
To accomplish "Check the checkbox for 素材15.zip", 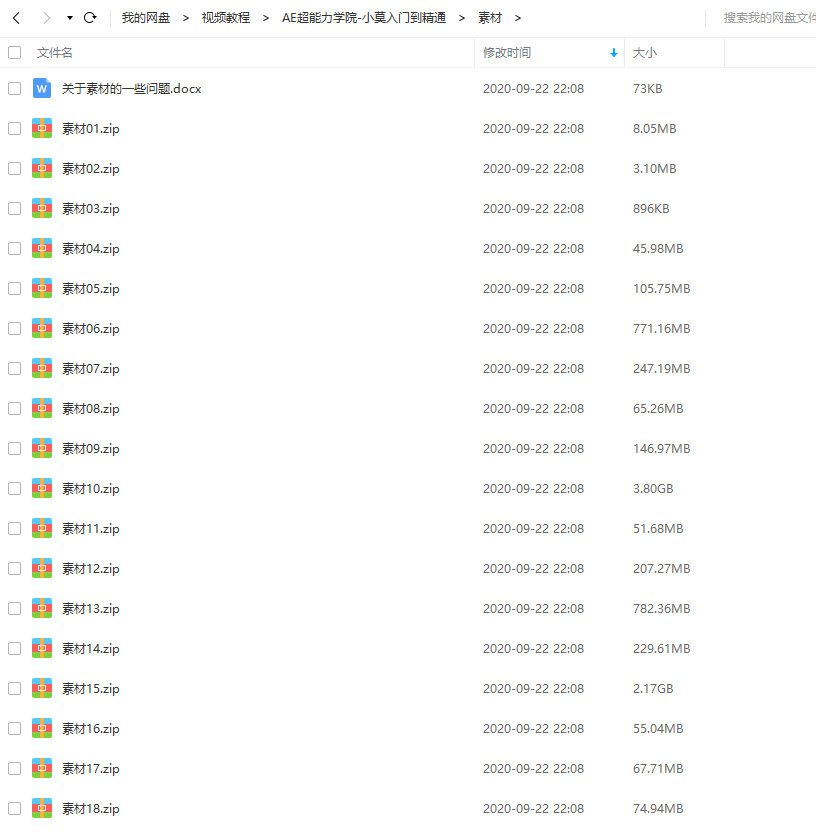I will [x=14, y=688].
